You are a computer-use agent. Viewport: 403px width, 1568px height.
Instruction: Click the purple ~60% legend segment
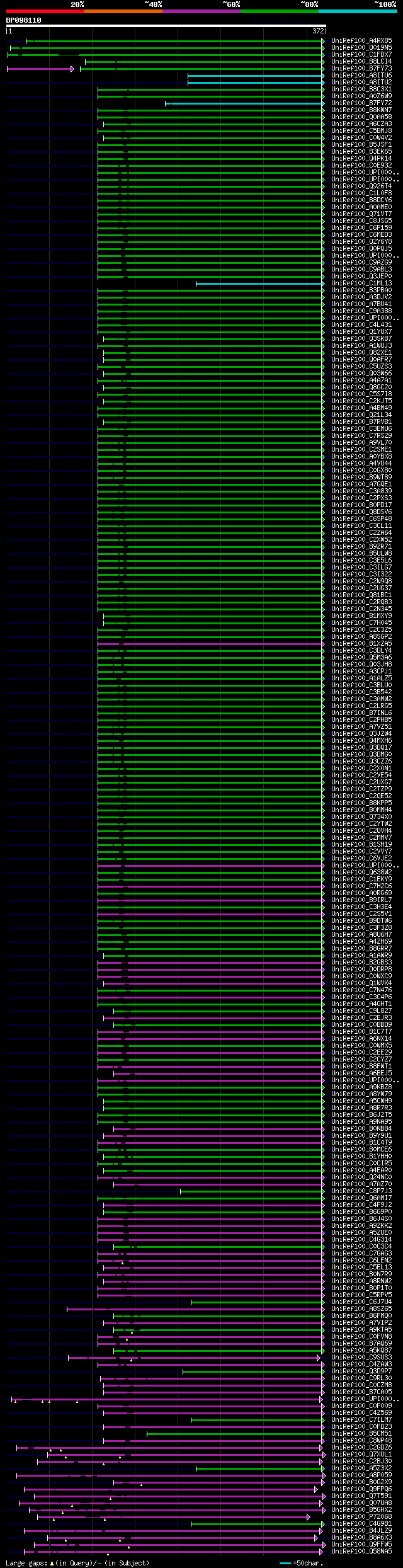(x=201, y=11)
